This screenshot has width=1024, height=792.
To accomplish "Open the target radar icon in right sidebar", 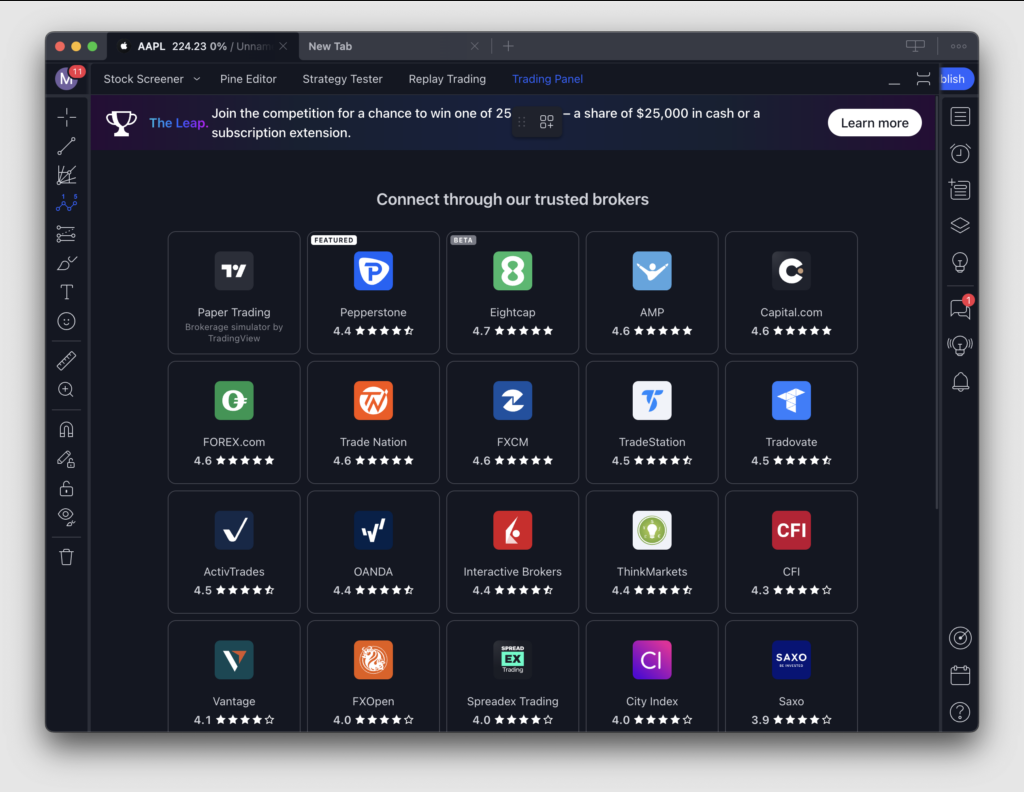I will (960, 638).
